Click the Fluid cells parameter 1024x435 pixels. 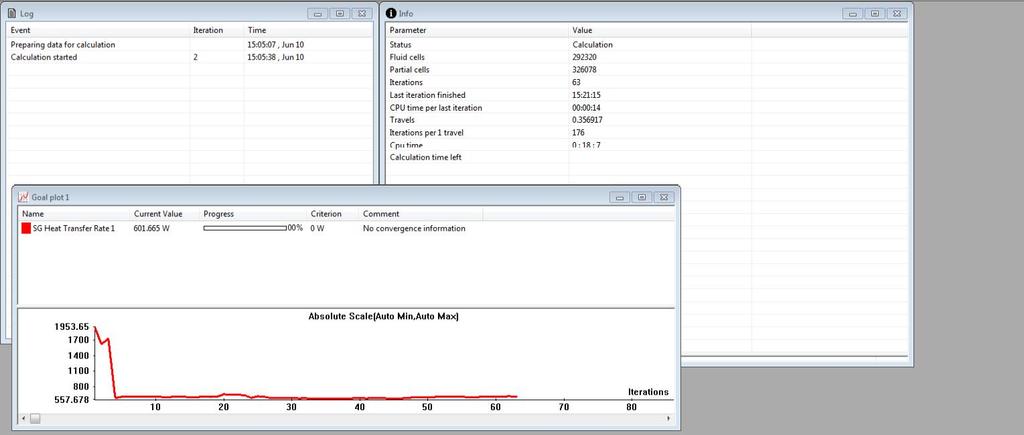click(407, 57)
